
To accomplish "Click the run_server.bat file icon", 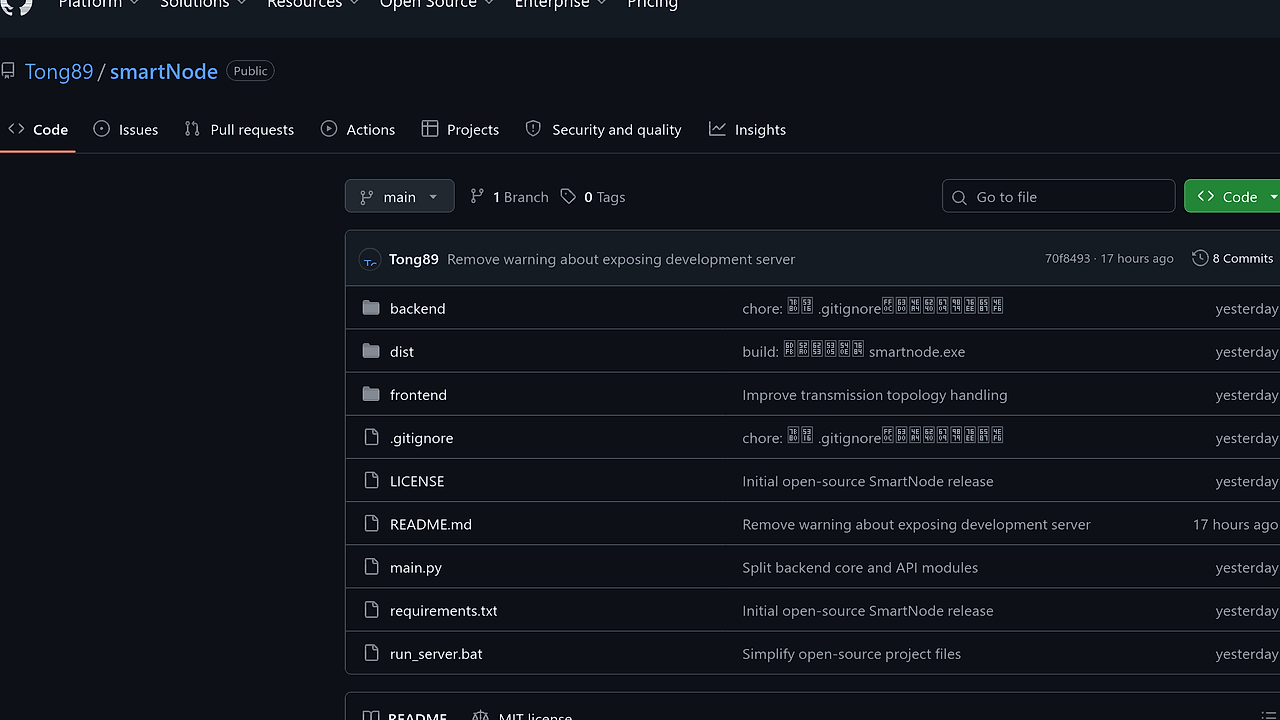I will [x=371, y=653].
